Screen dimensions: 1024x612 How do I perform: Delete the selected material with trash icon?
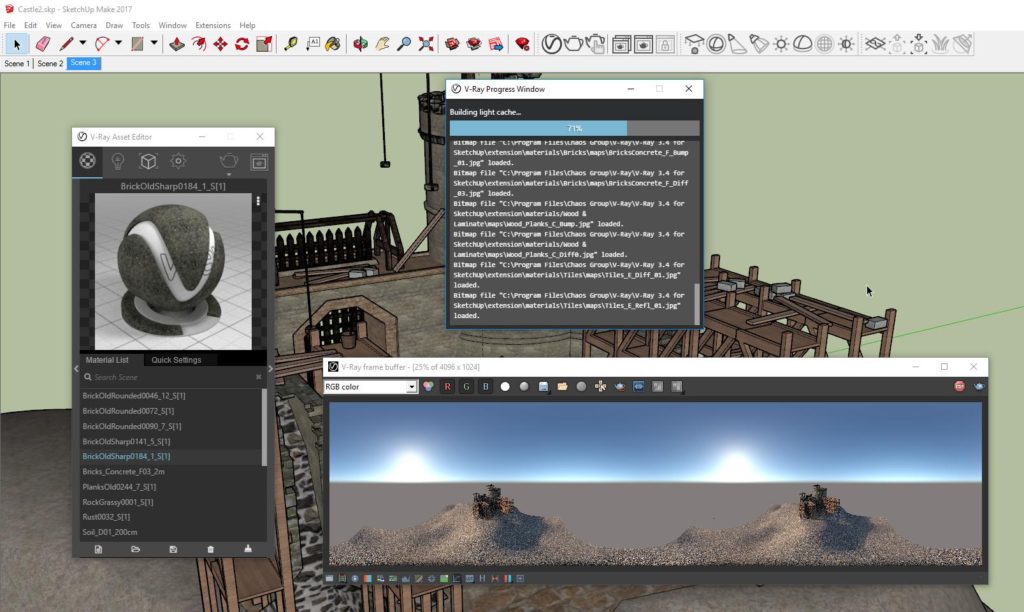pos(210,549)
